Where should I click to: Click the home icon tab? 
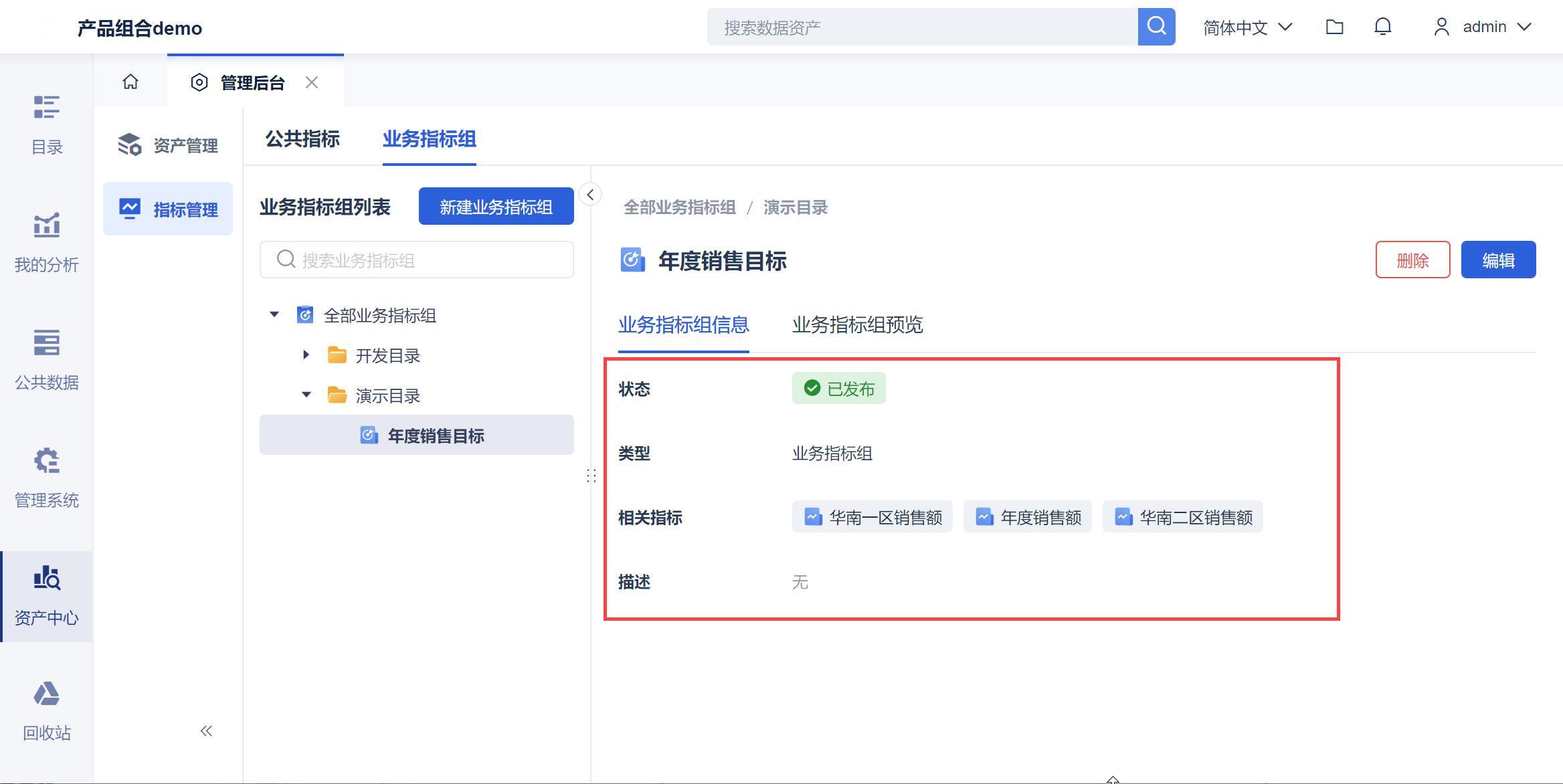click(130, 82)
